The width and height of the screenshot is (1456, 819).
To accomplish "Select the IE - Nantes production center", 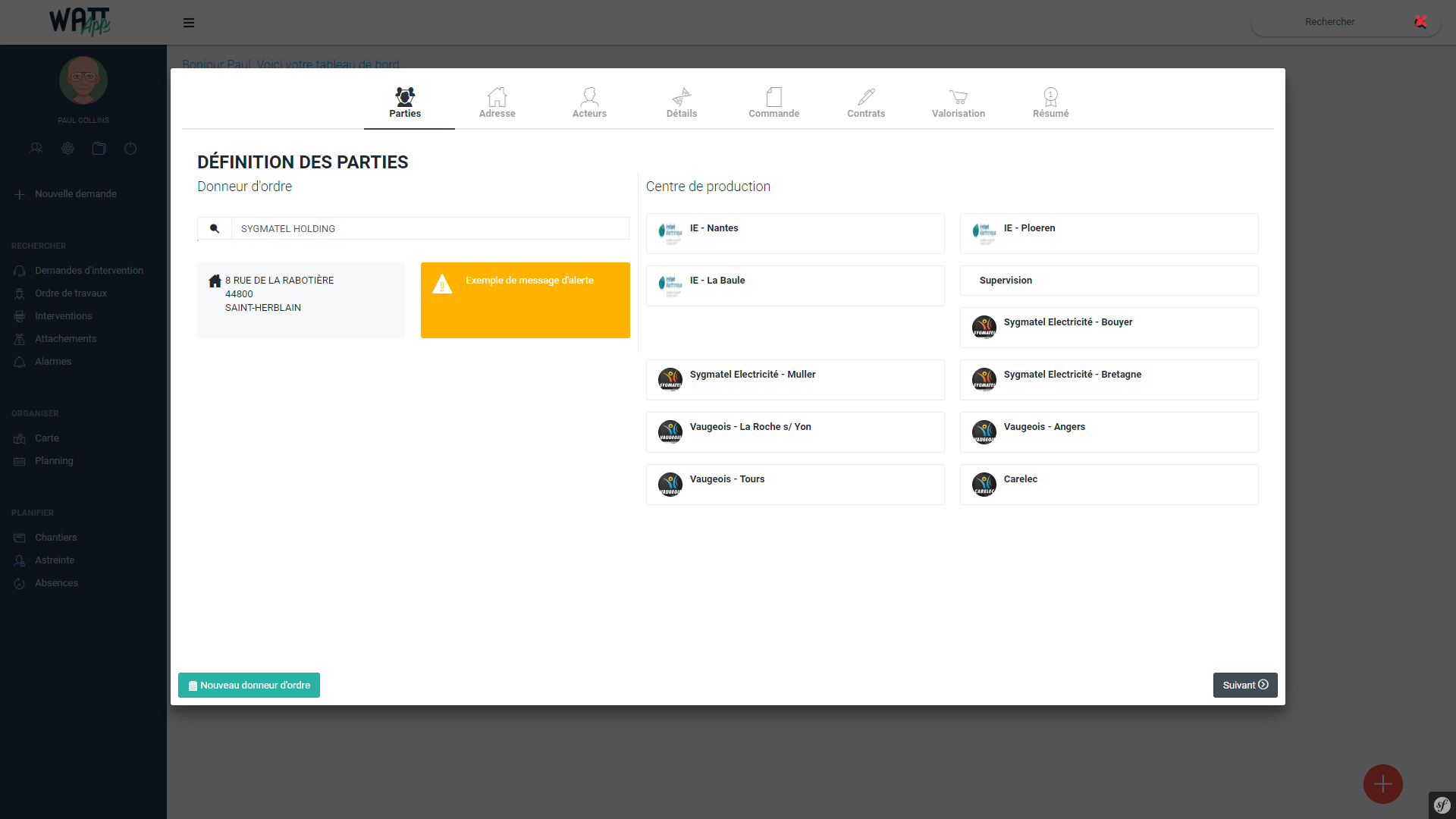I will click(x=795, y=234).
